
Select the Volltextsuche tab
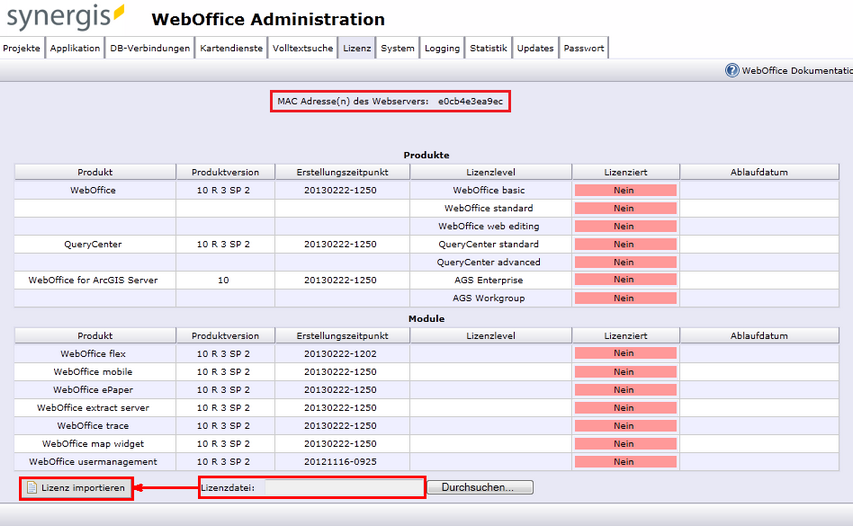pyautogui.click(x=303, y=48)
